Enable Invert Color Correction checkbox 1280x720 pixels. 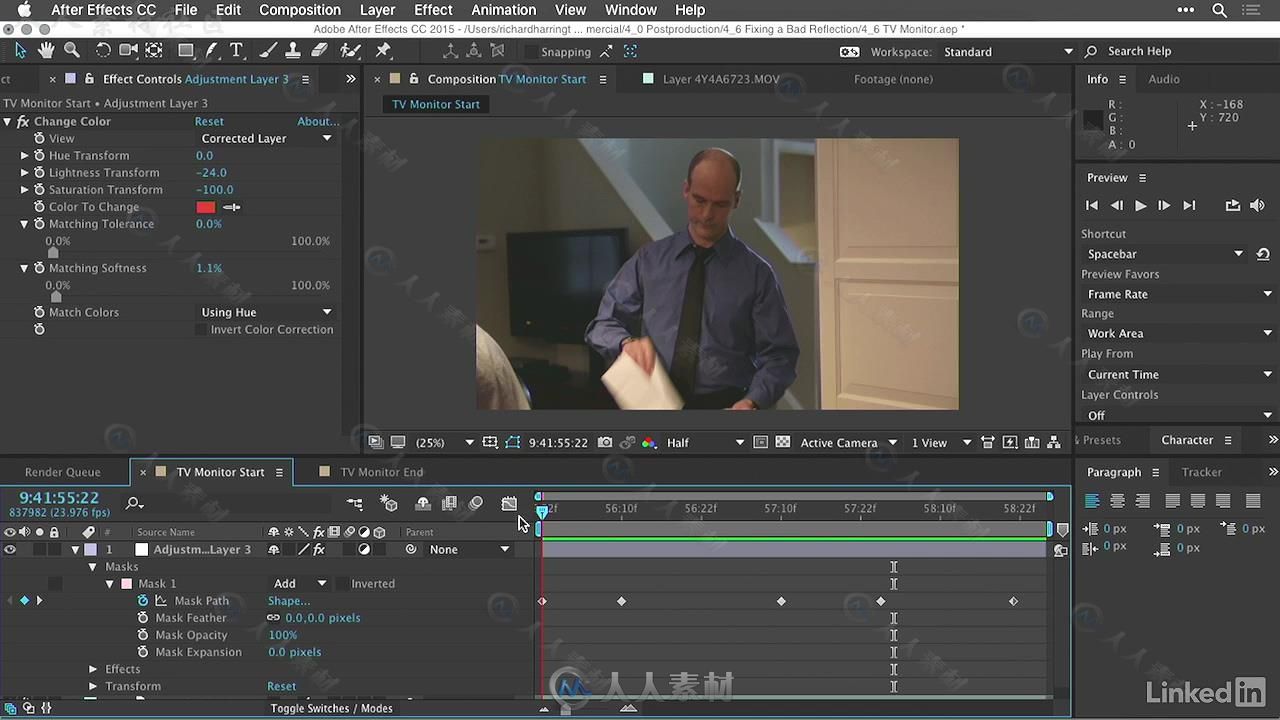tap(201, 329)
